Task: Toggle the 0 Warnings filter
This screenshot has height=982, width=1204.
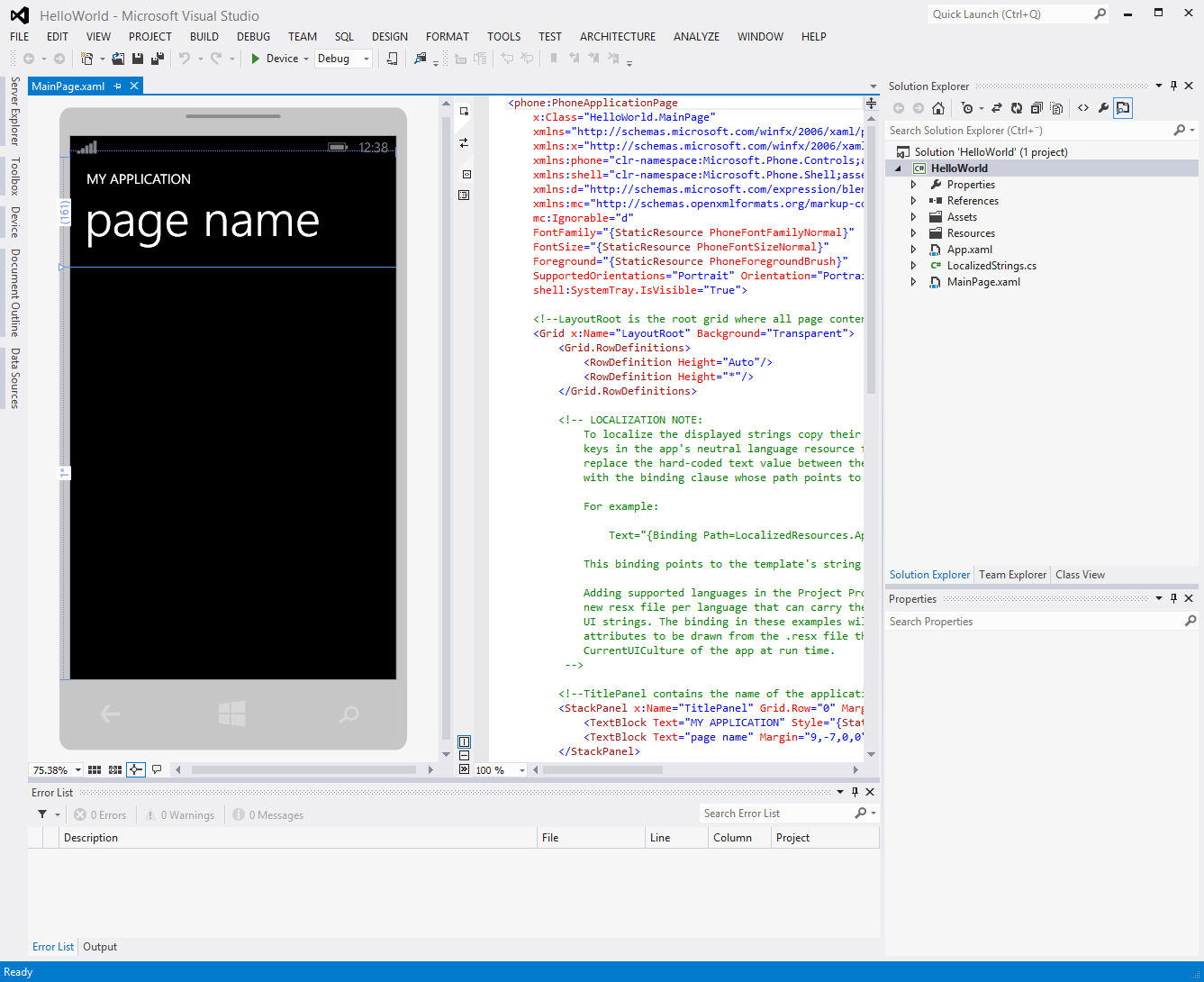Action: tap(180, 814)
